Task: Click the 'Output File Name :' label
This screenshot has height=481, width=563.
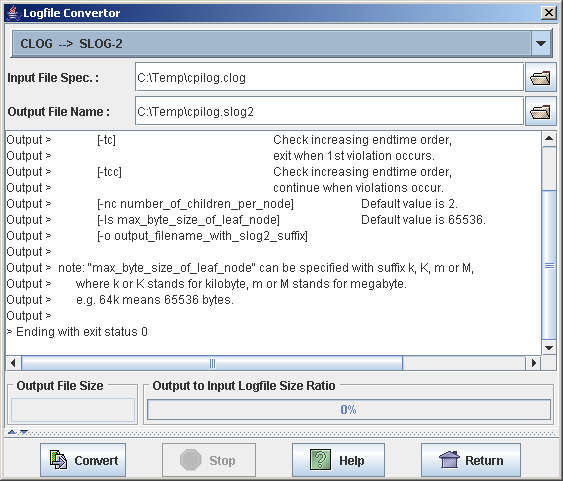Action: click(59, 112)
